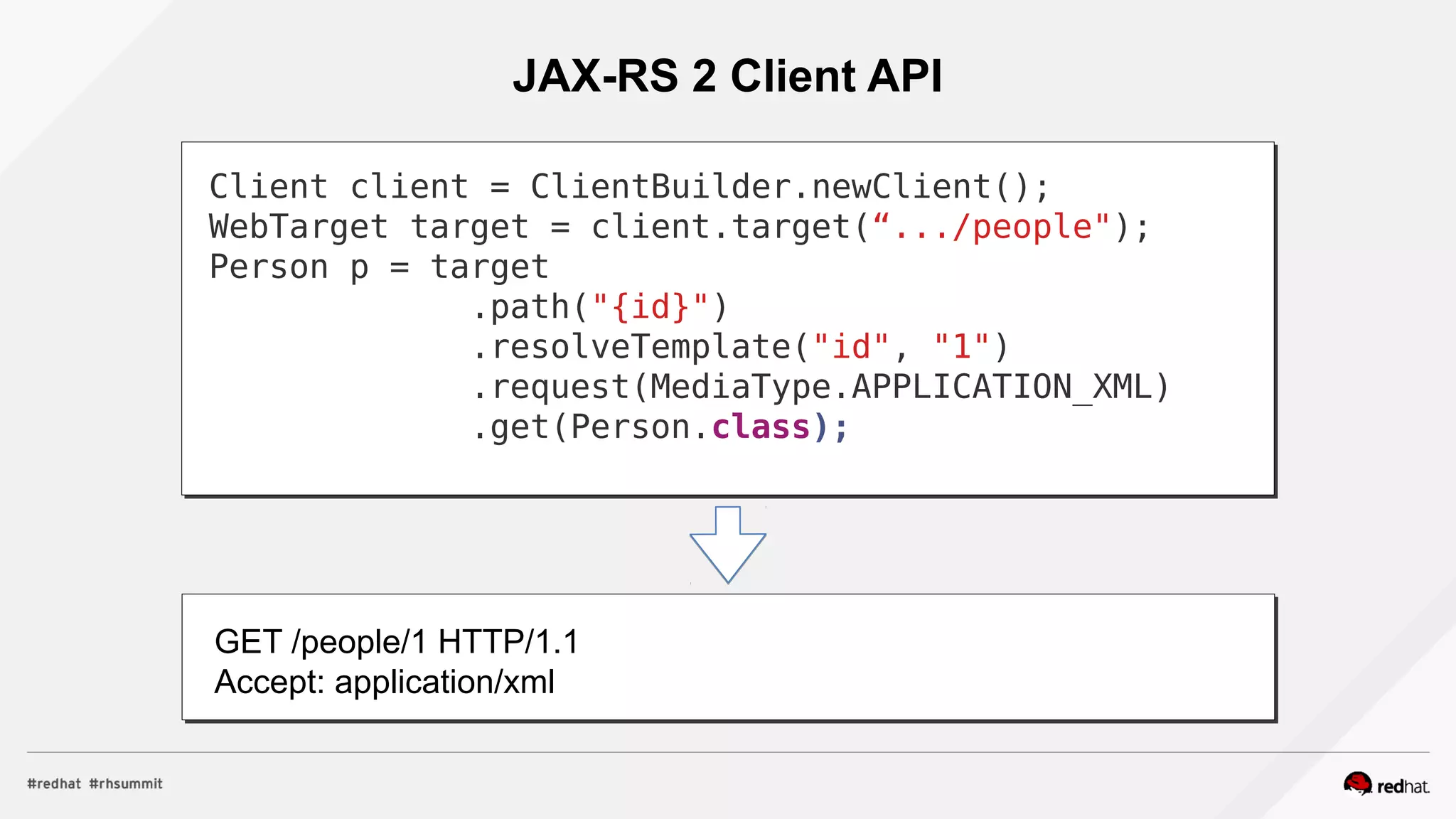Click the line '.path("{id}")'

coord(601,307)
